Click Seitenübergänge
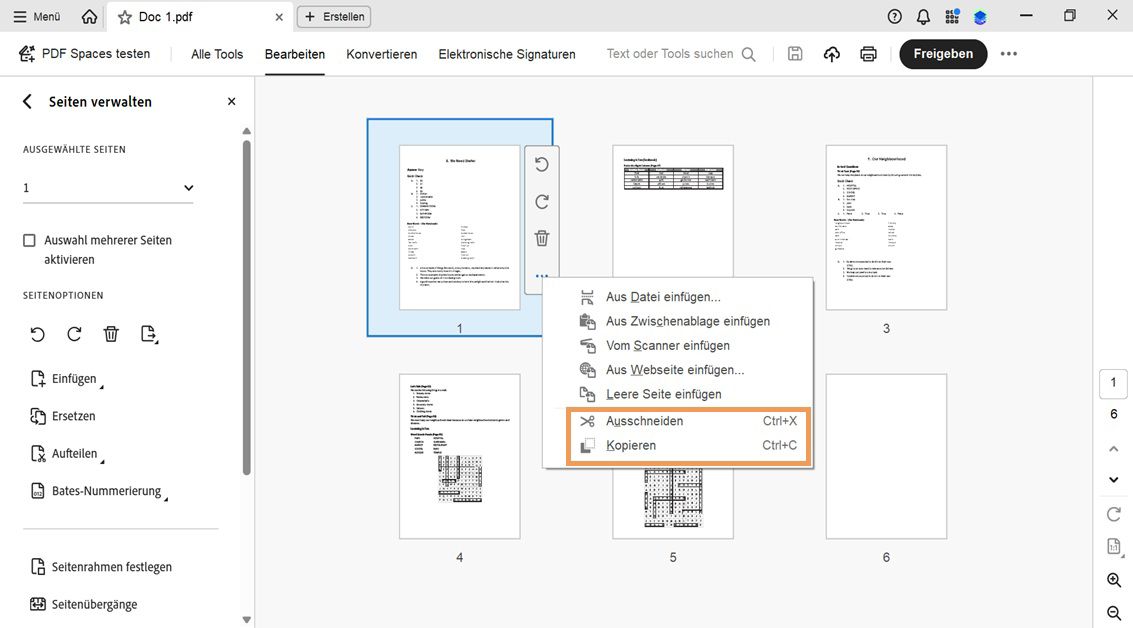1133x628 pixels. (x=84, y=604)
